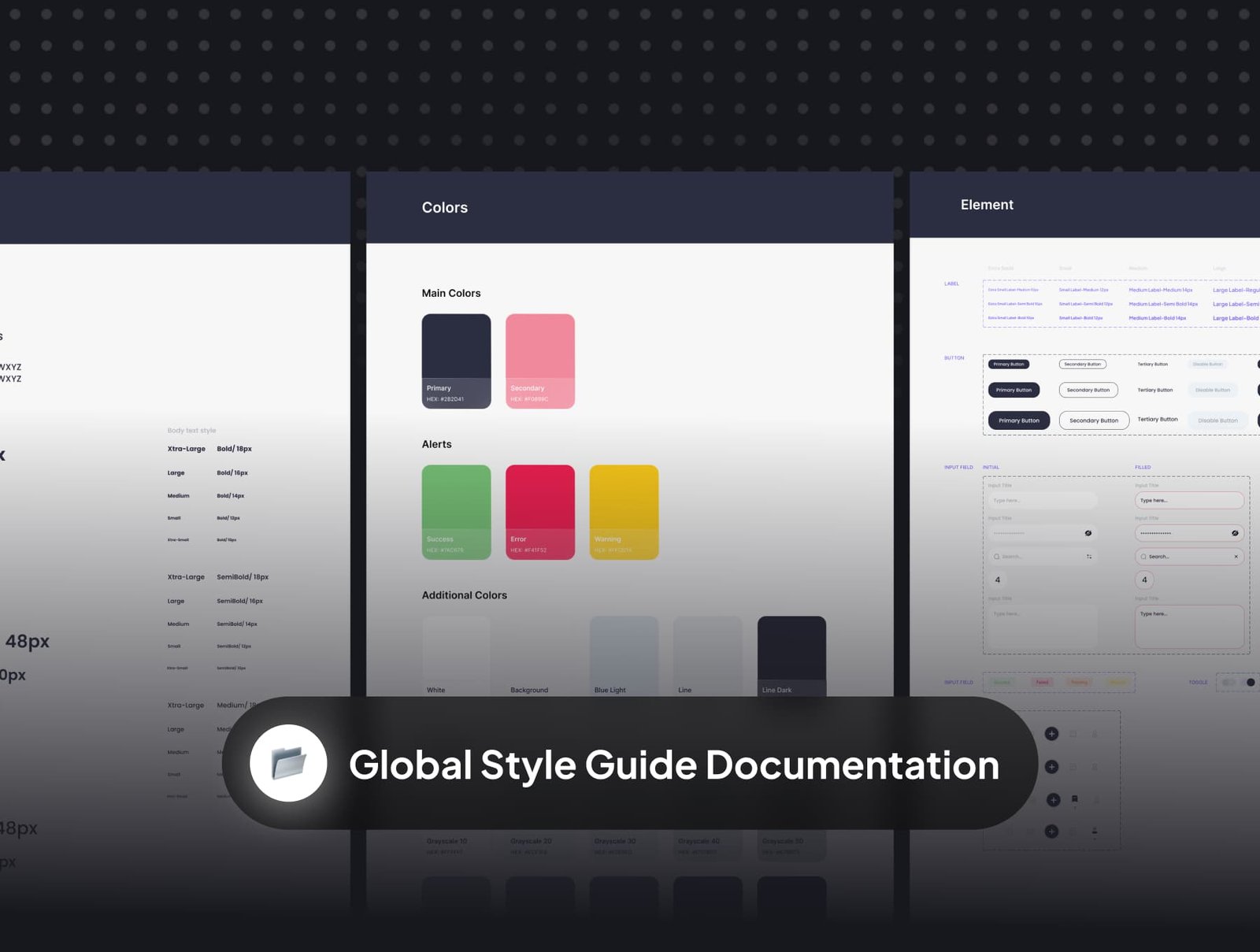
Task: Click the filter icon in the initial search field
Action: (x=1089, y=557)
